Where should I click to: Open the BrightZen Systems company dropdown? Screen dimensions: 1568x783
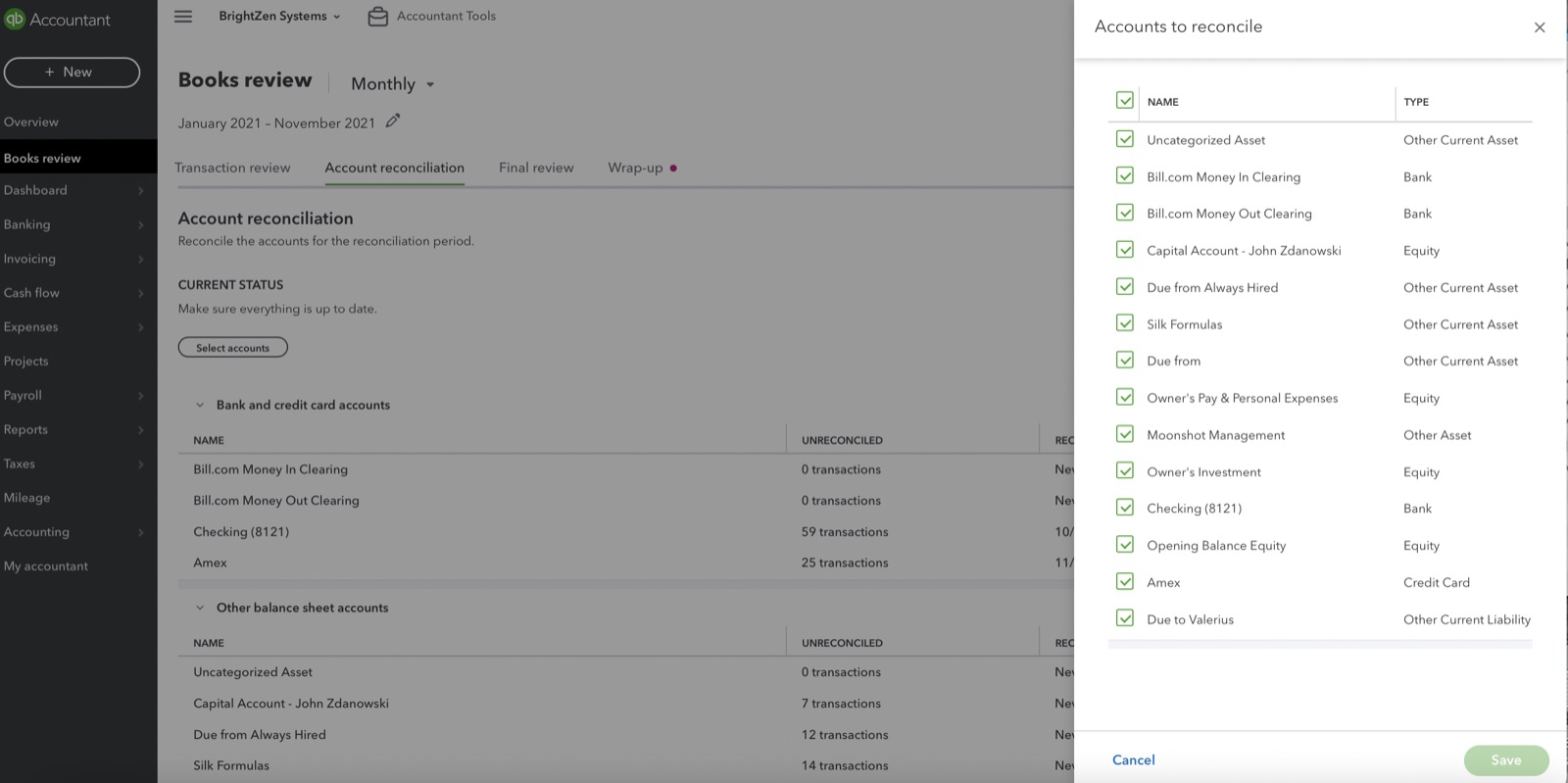pyautogui.click(x=279, y=16)
